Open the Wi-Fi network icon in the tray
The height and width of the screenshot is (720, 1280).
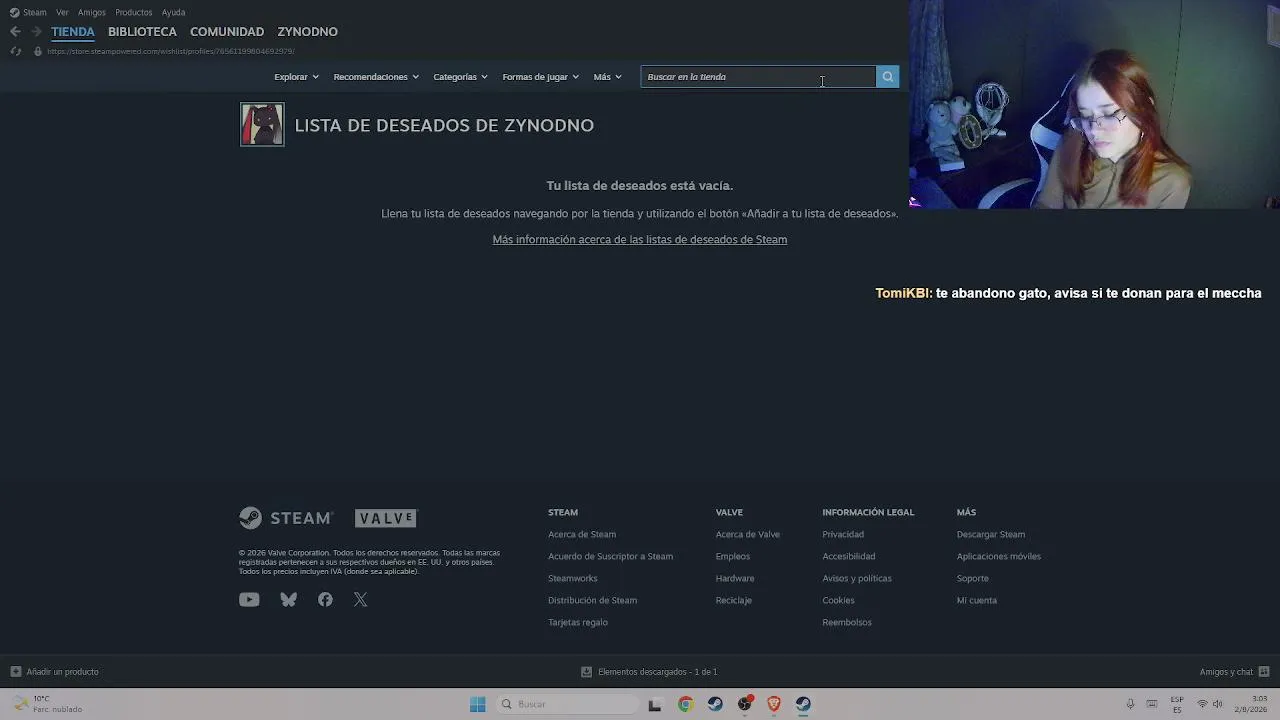pyautogui.click(x=1202, y=704)
